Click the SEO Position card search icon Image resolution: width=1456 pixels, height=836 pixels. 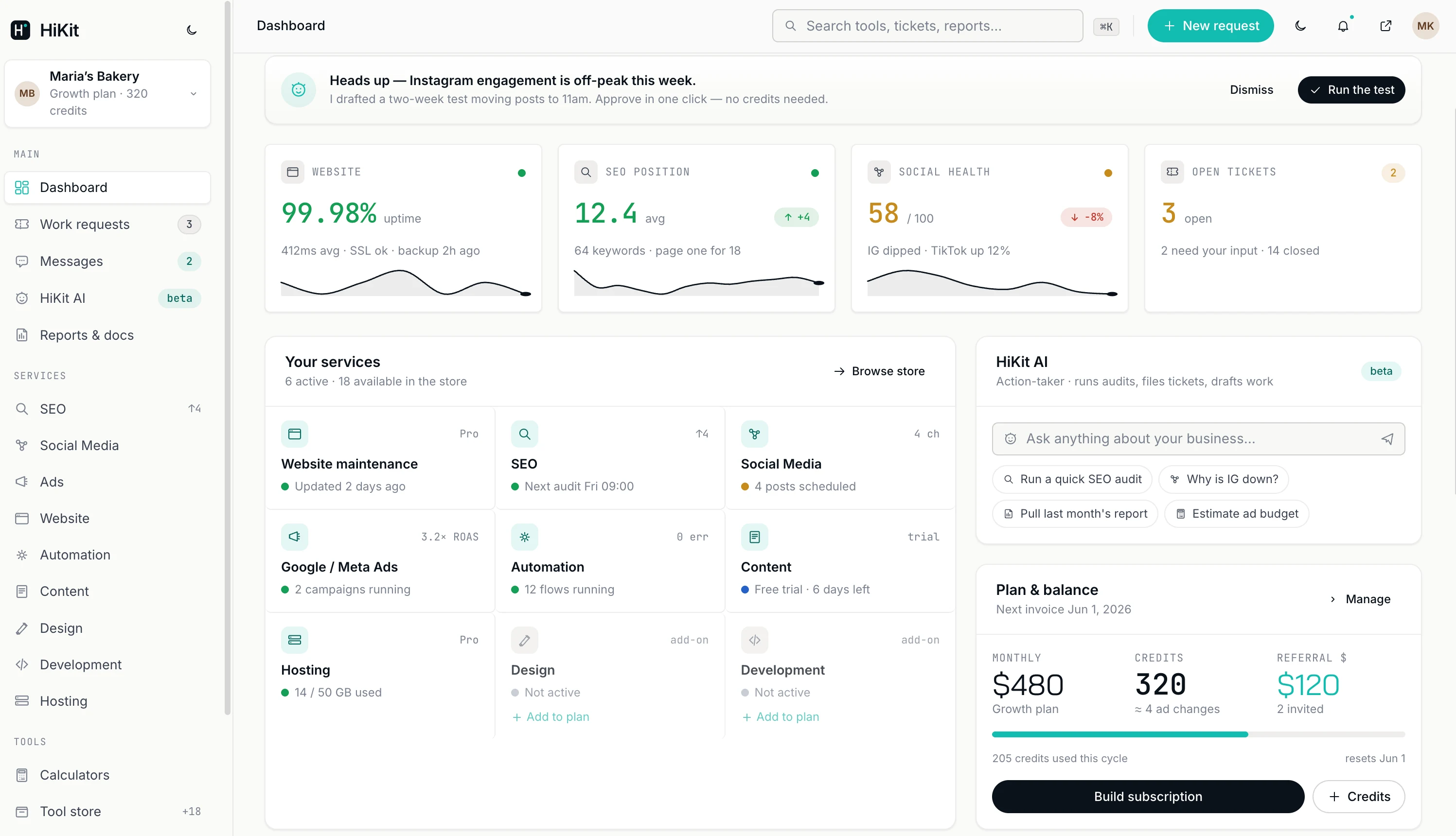(x=586, y=172)
